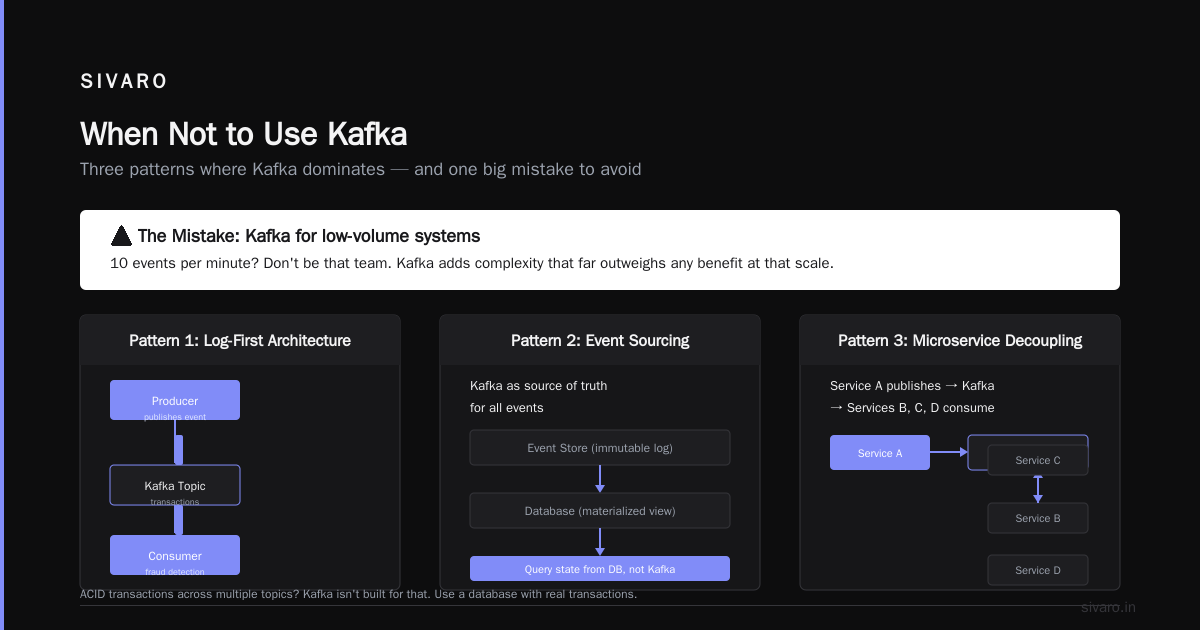Click the Service B node
Image resolution: width=1200 pixels, height=630 pixels.
tap(1038, 518)
